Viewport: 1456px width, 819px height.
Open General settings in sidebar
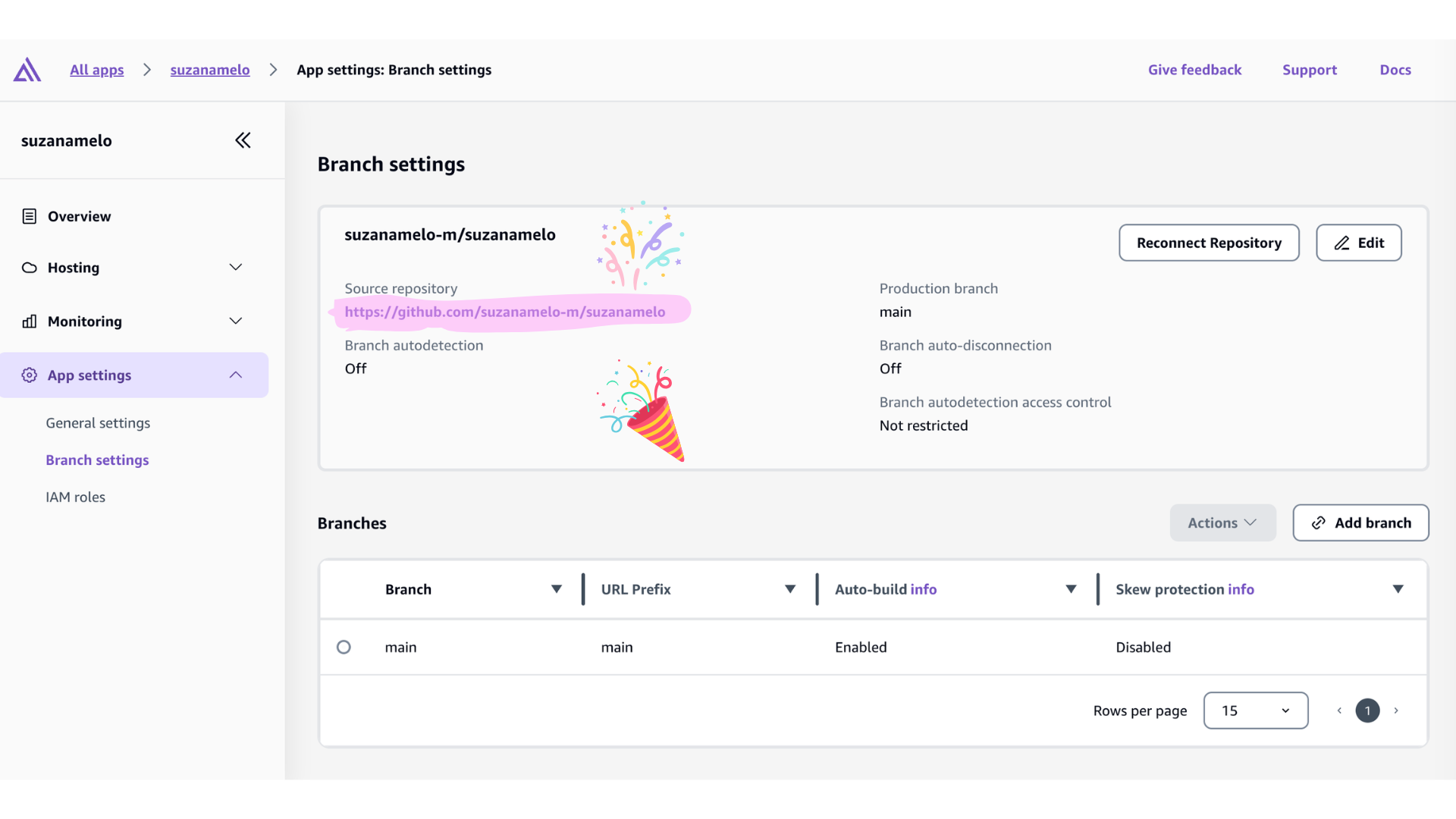98,423
